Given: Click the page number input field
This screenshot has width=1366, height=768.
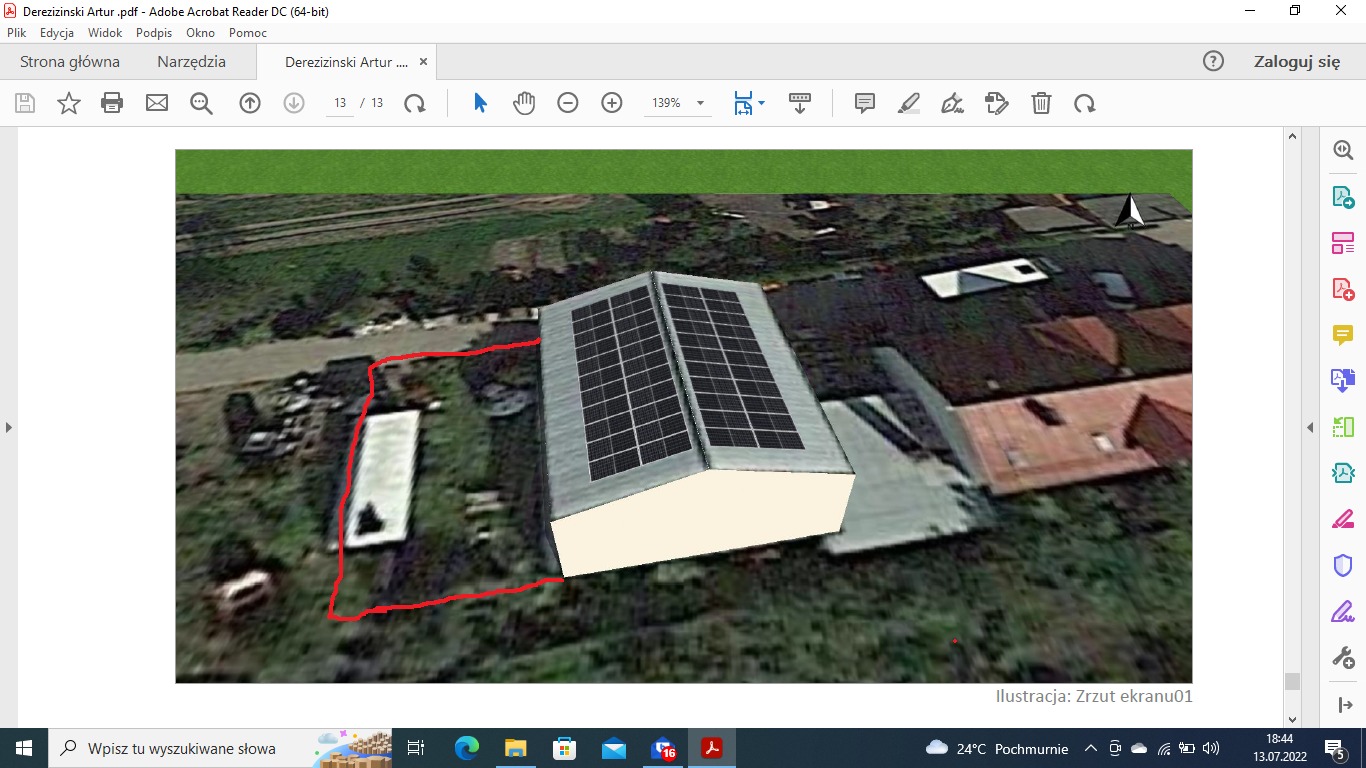Looking at the screenshot, I should point(340,103).
